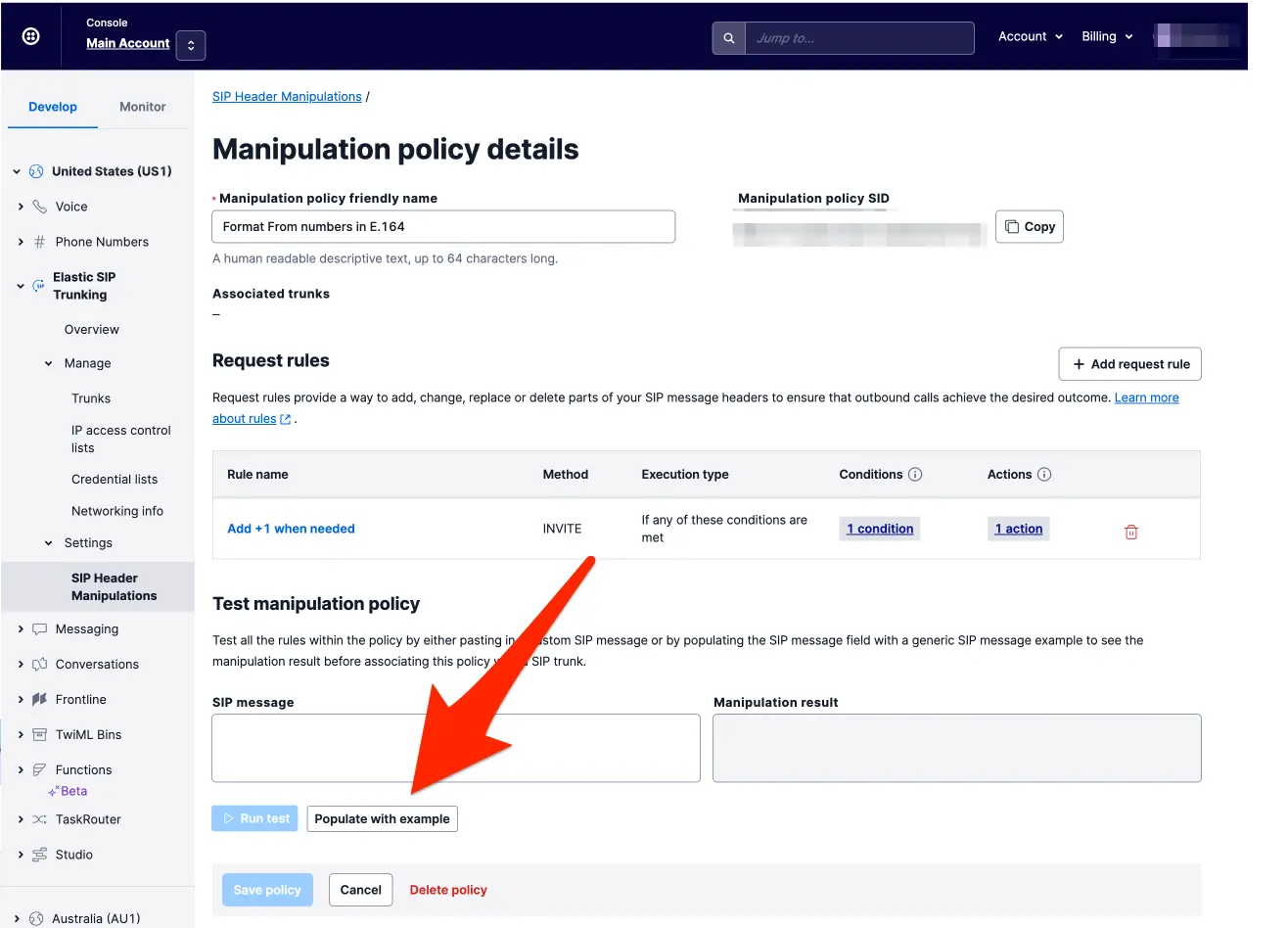Click the Save policy button
Image resolution: width=1288 pixels, height=928 pixels.
click(x=267, y=890)
